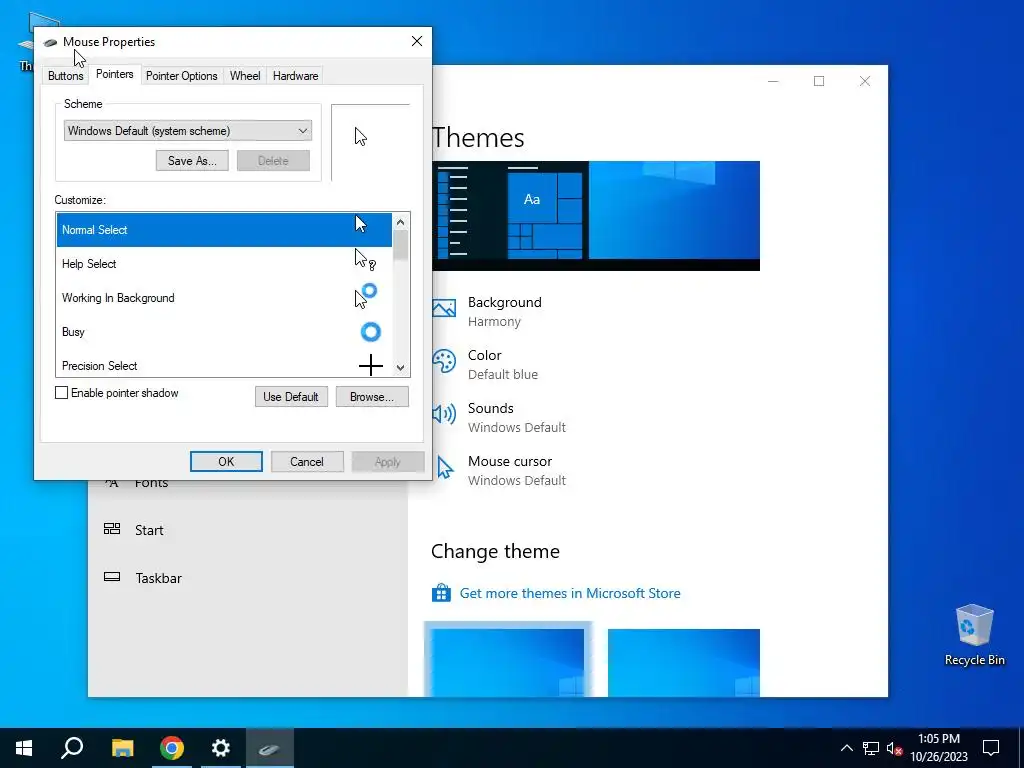Open Start in Settings sidebar
This screenshot has height=768, width=1024.
(149, 530)
